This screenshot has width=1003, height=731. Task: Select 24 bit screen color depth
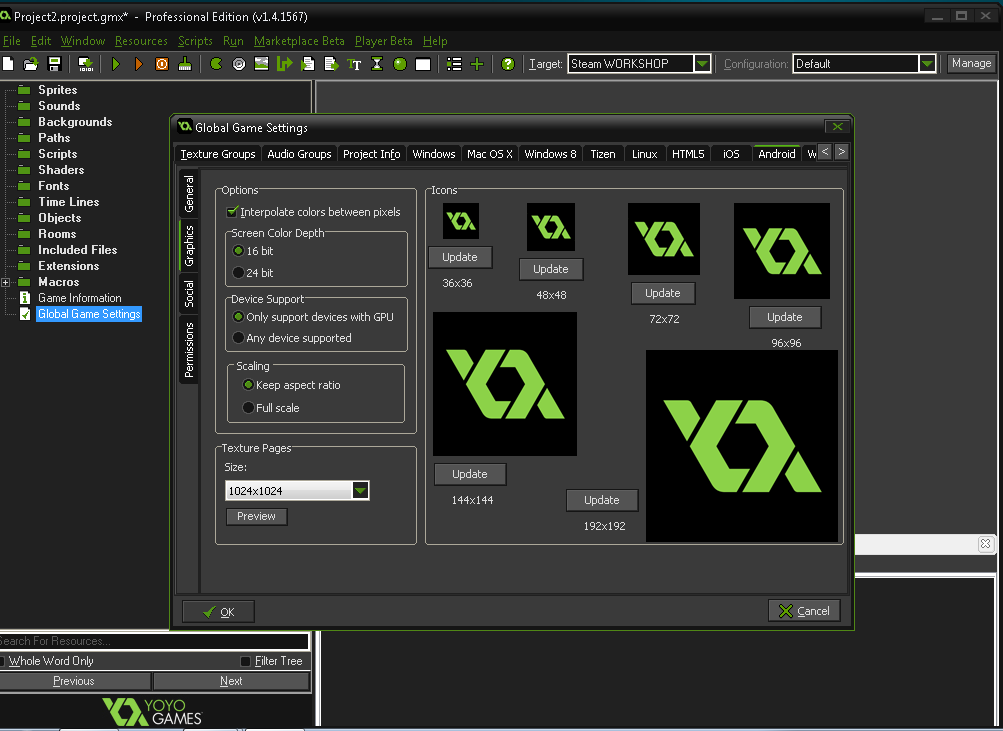tap(238, 273)
